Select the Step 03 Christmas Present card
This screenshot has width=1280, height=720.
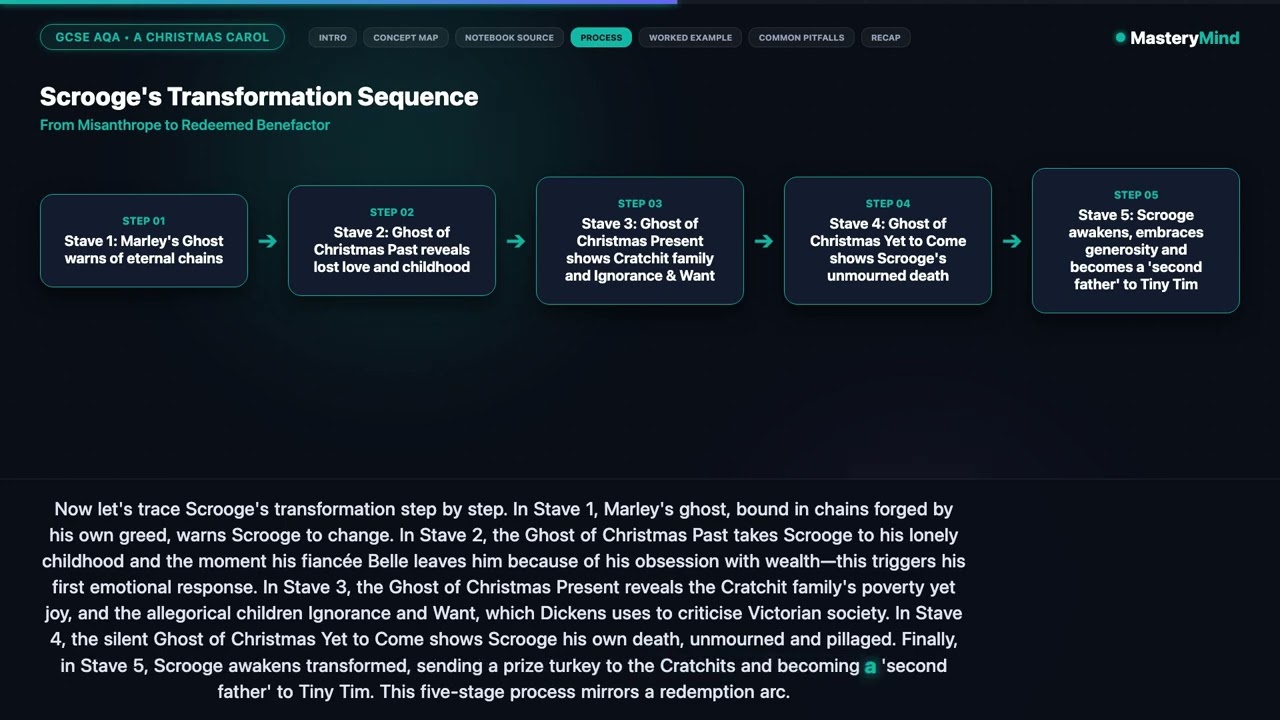[x=640, y=241]
